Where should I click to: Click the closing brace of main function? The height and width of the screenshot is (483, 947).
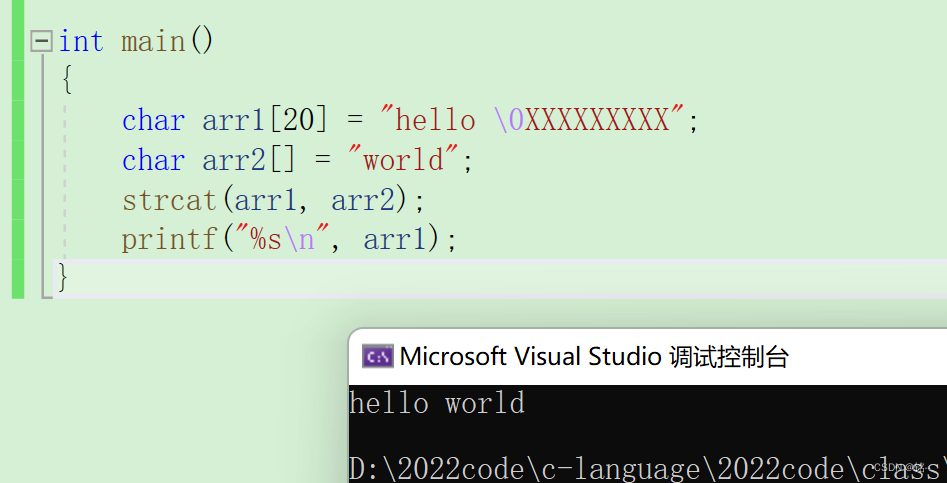(x=62, y=278)
